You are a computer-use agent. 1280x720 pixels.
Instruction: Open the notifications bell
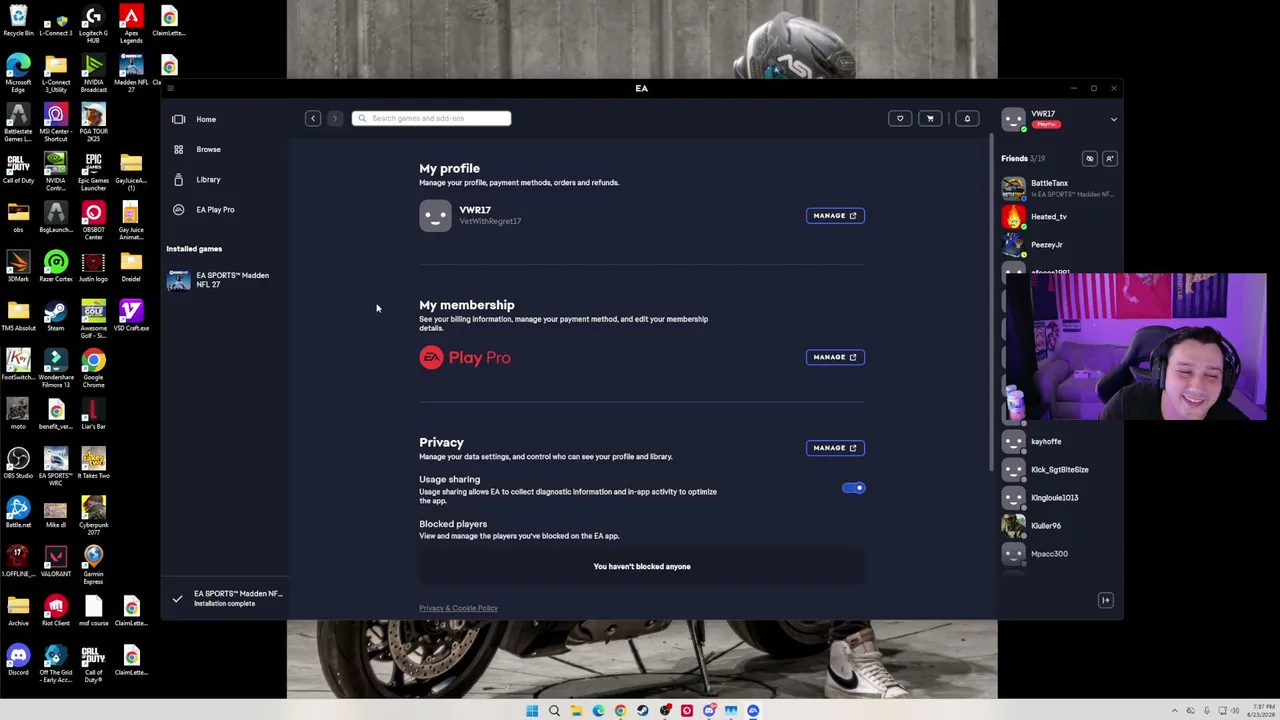(x=967, y=118)
